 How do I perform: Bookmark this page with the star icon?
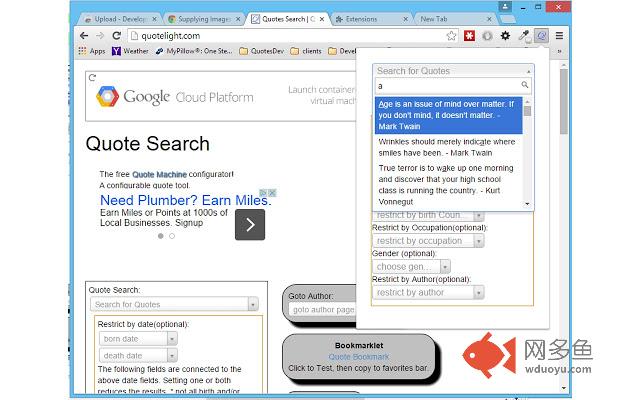[x=451, y=36]
